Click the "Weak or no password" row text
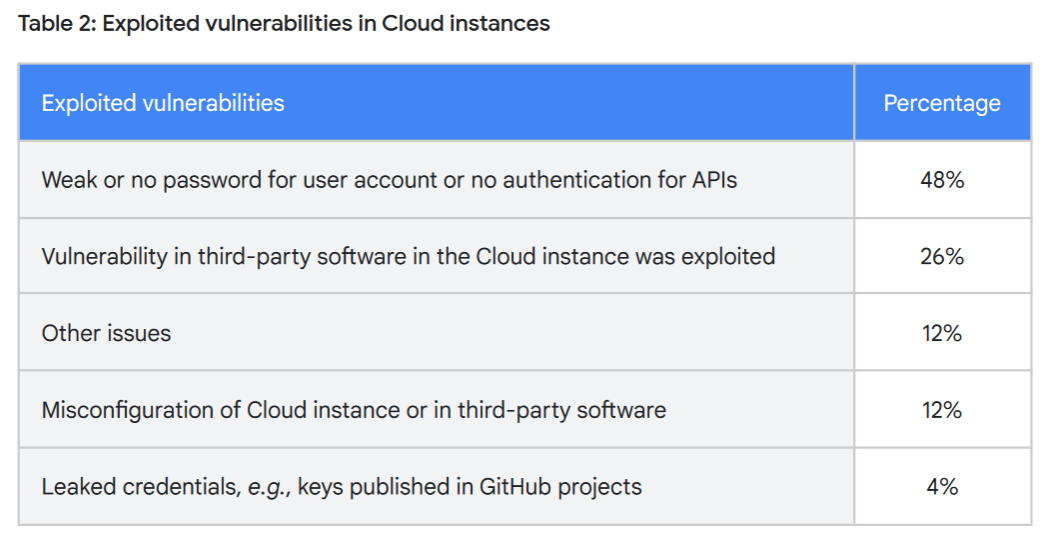 click(x=389, y=180)
